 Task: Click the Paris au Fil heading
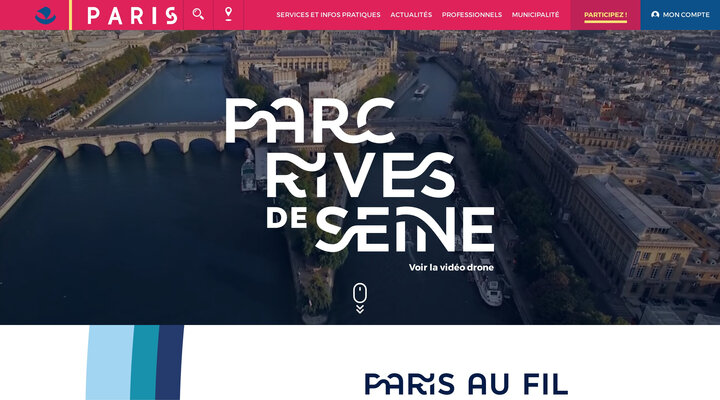(466, 384)
